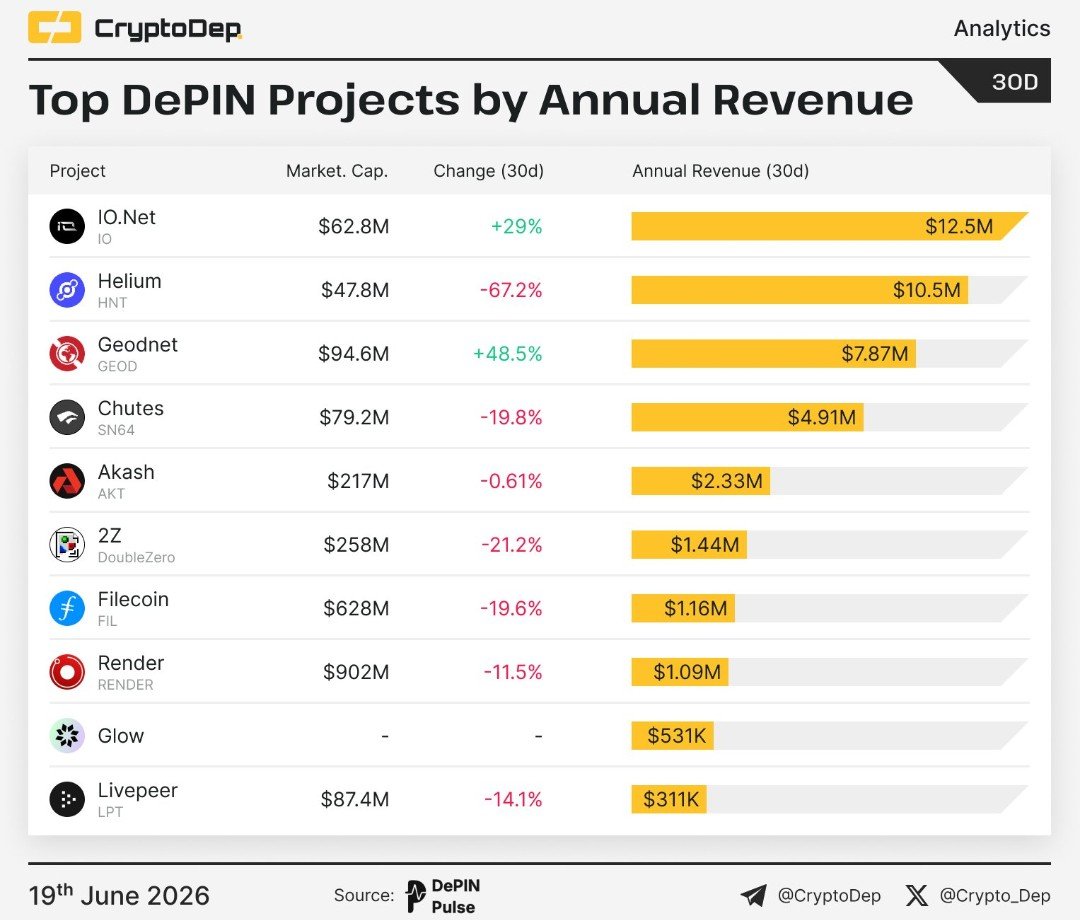Click the Chutes $4.91M revenue bar
This screenshot has height=920, width=1080.
747,417
